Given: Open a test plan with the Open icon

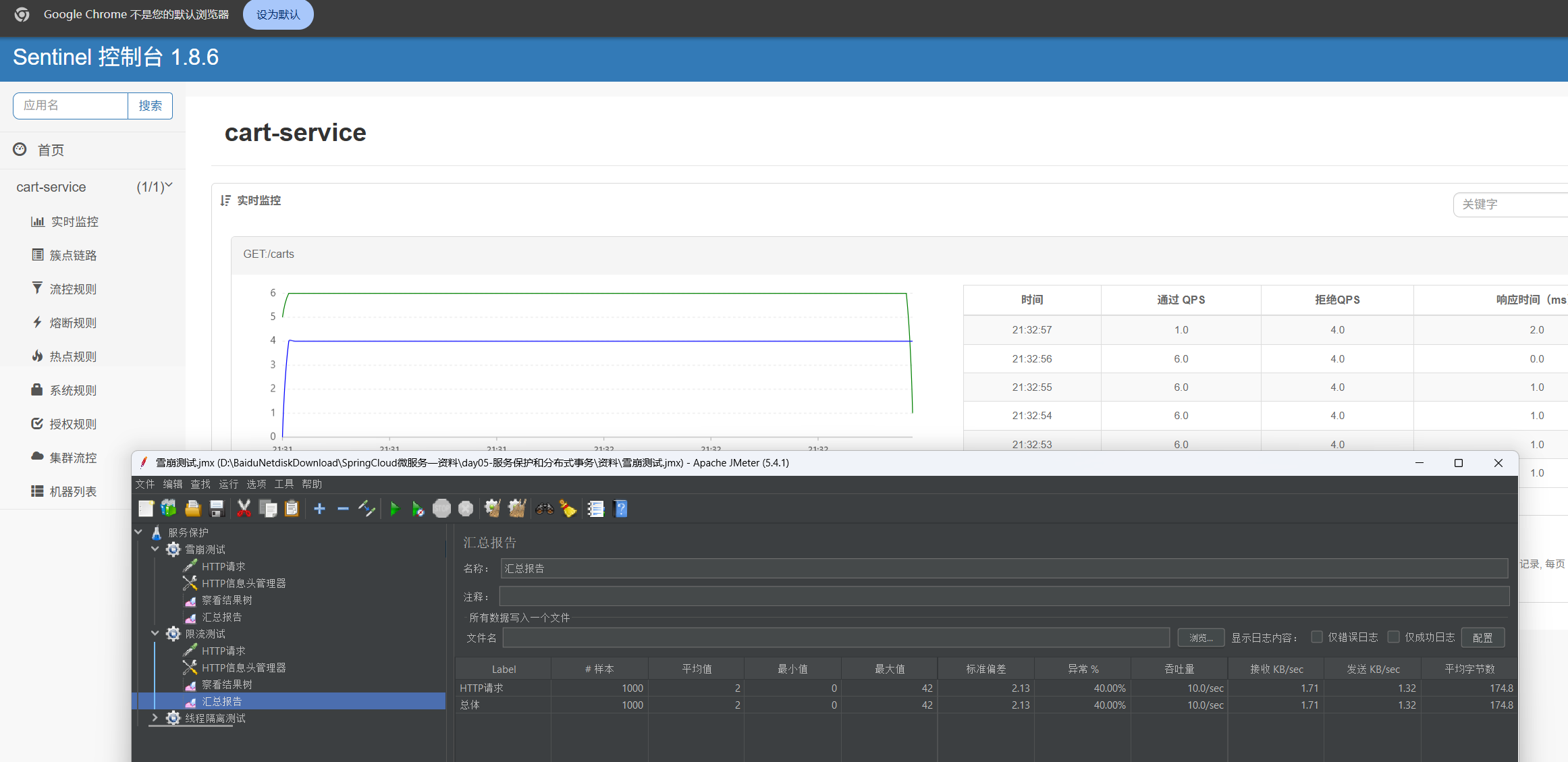Looking at the screenshot, I should (193, 508).
